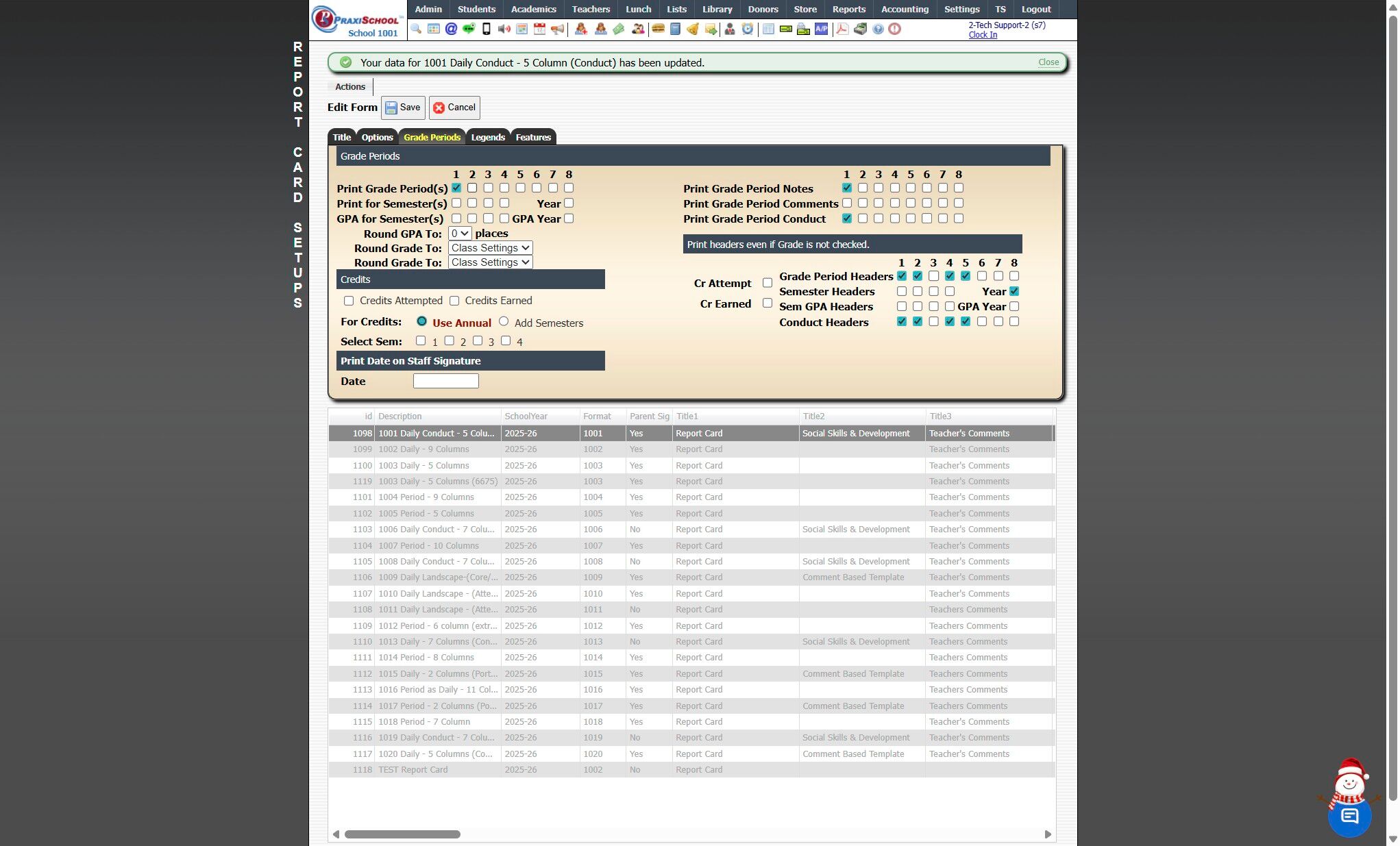Open the Academics menu
1400x846 pixels.
point(533,9)
